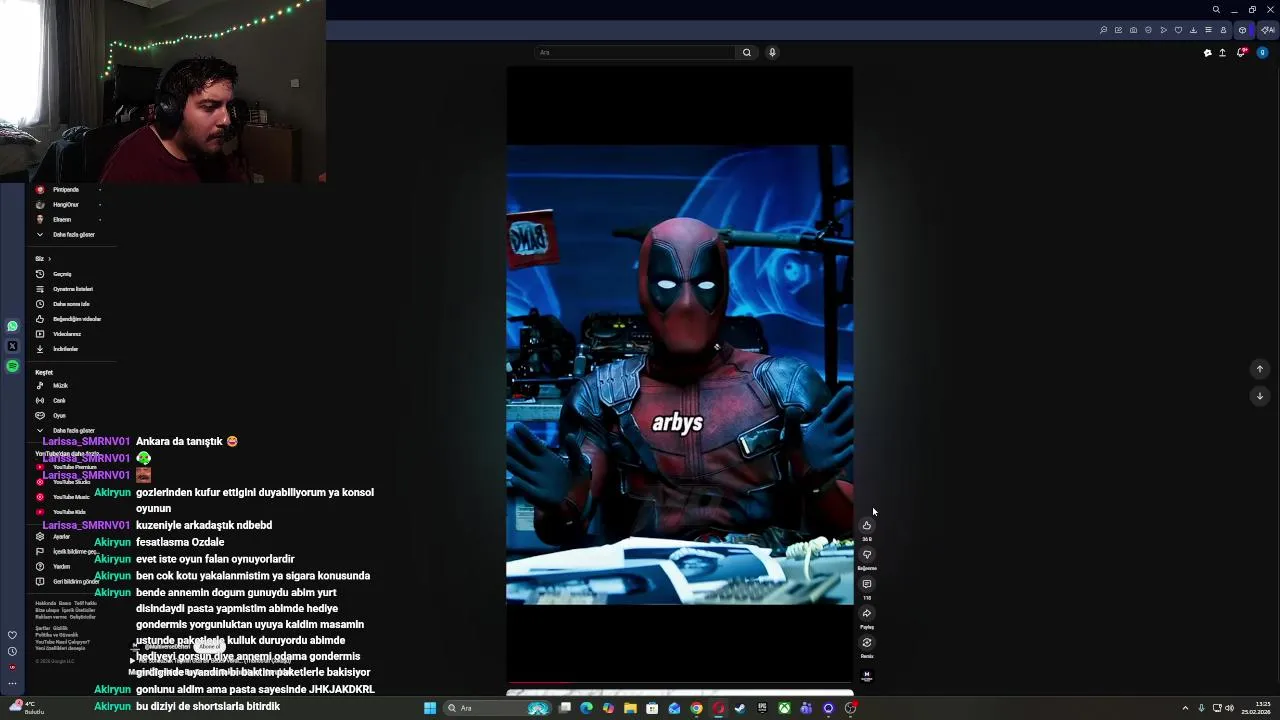Screen dimensions: 1280x720
Task: Open volume control in system tray
Action: coord(1229,708)
